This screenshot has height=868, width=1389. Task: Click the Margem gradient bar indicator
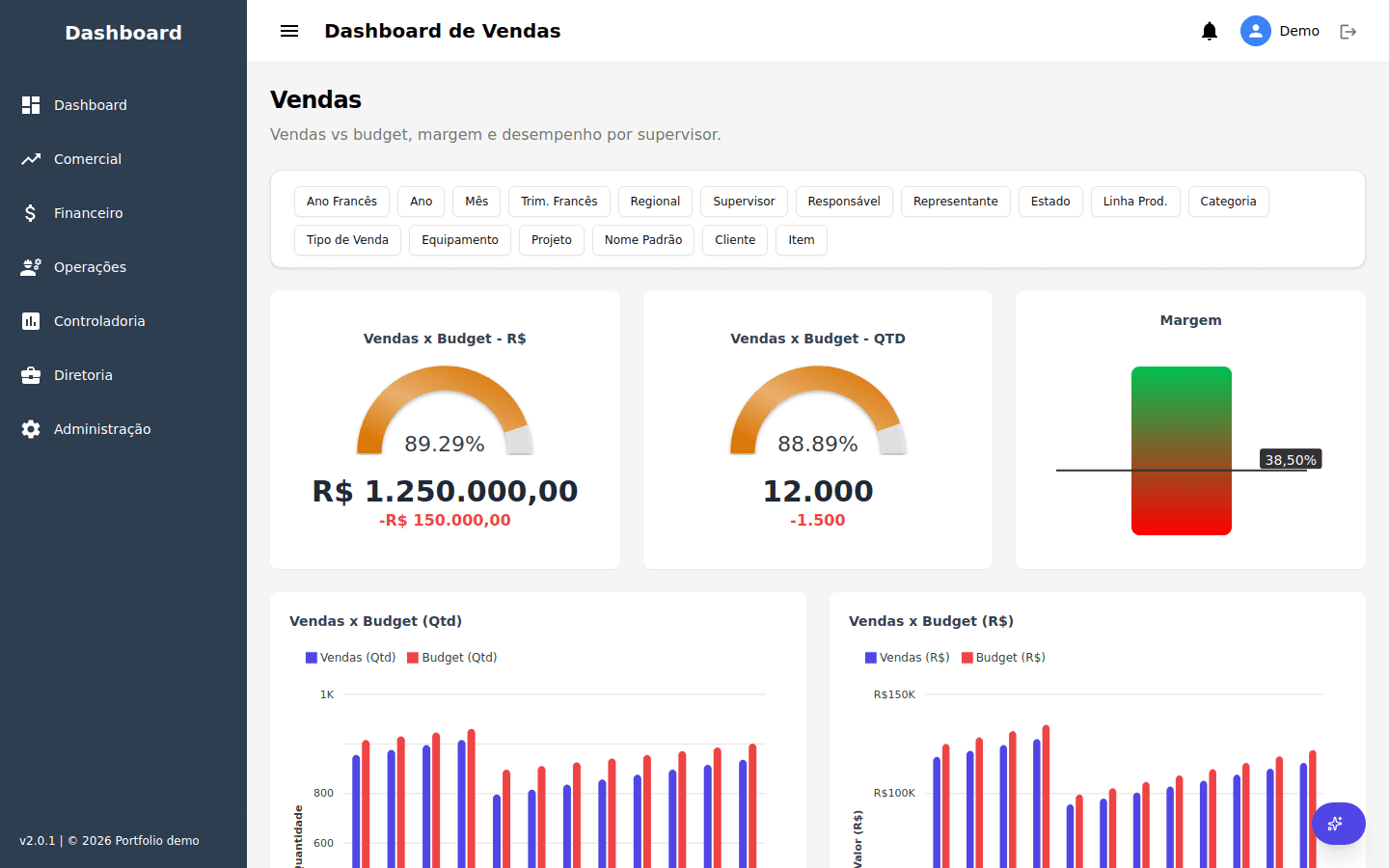pyautogui.click(x=1182, y=450)
